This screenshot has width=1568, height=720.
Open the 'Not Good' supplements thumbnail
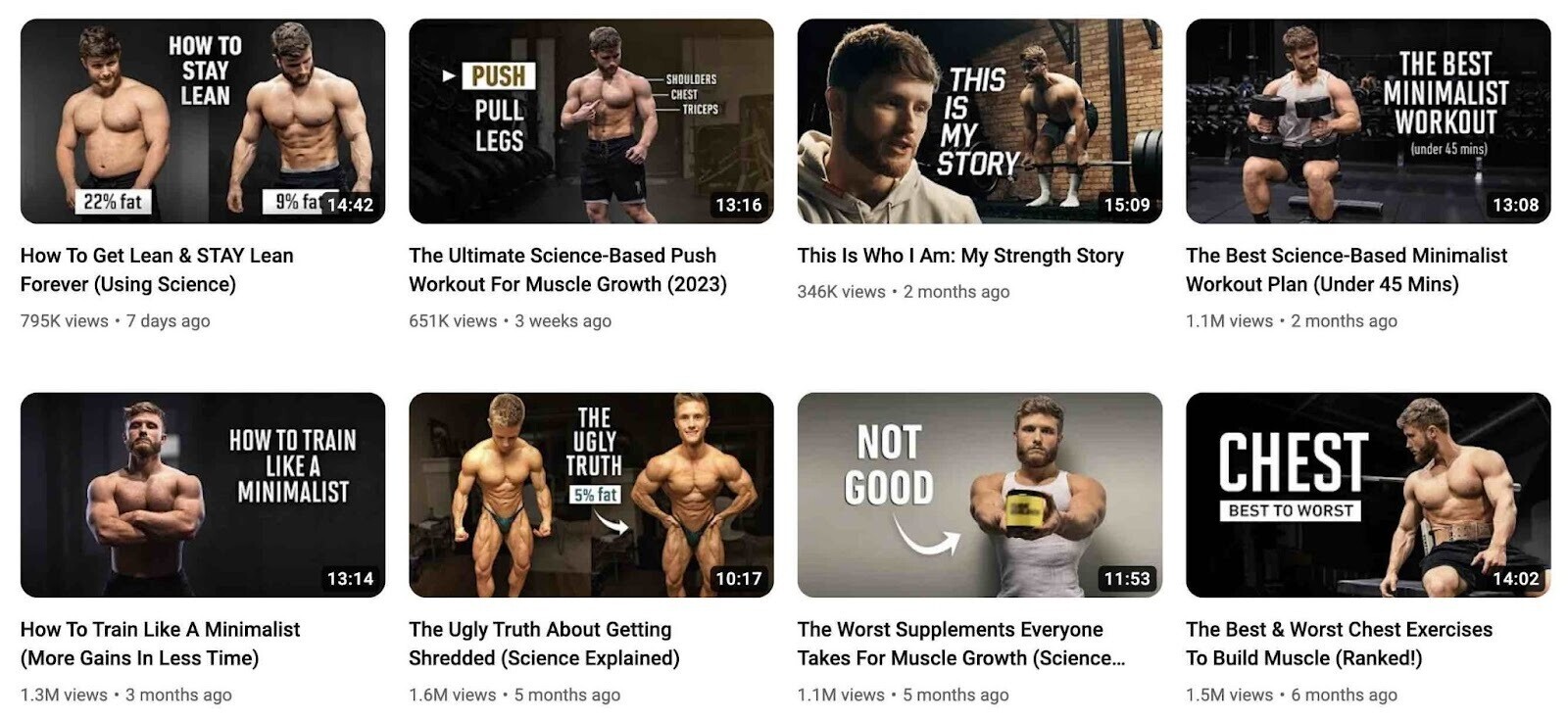tap(980, 495)
